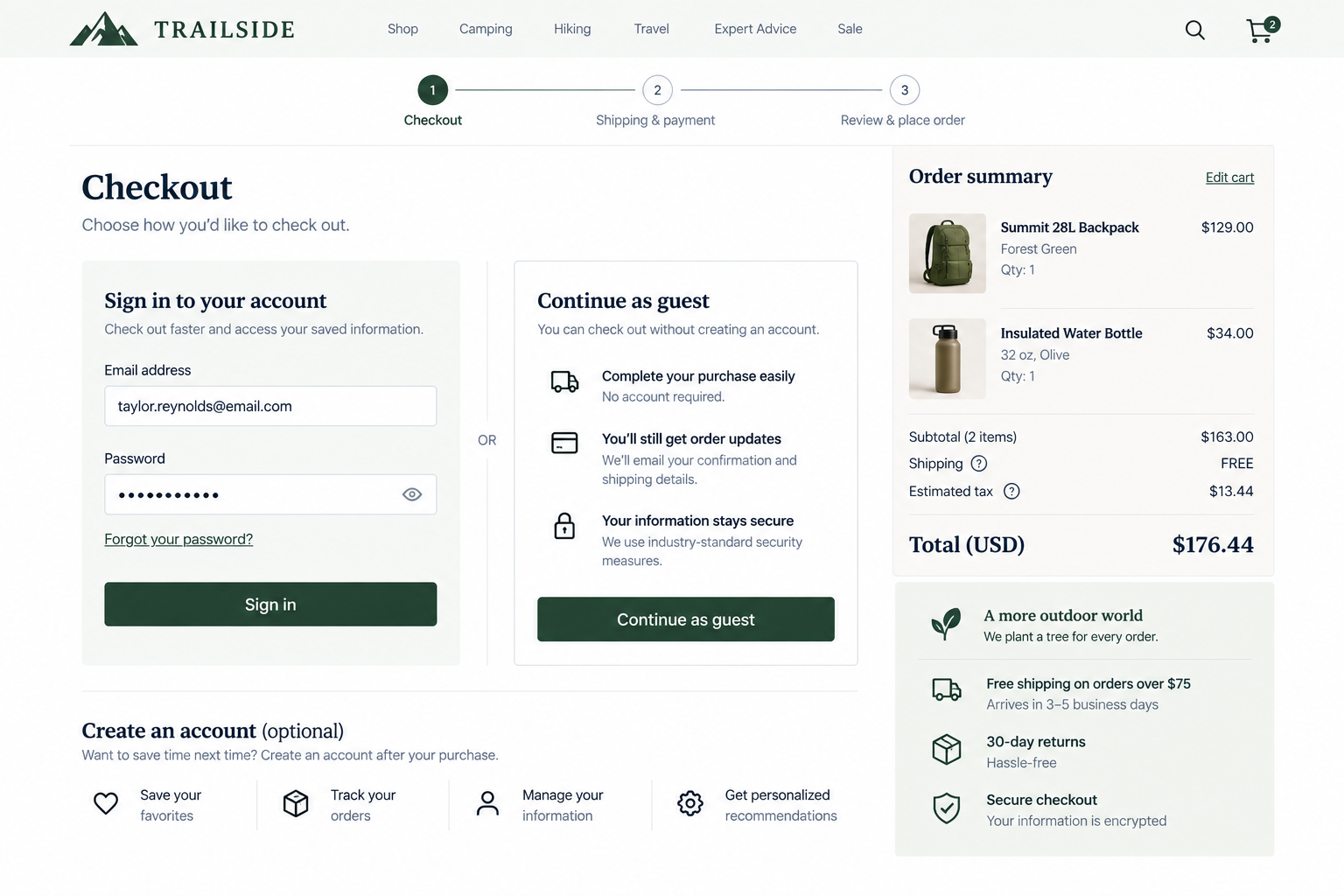This screenshot has height=896, width=1344.
Task: Click the person icon for Manage your information
Action: pyautogui.click(x=487, y=803)
